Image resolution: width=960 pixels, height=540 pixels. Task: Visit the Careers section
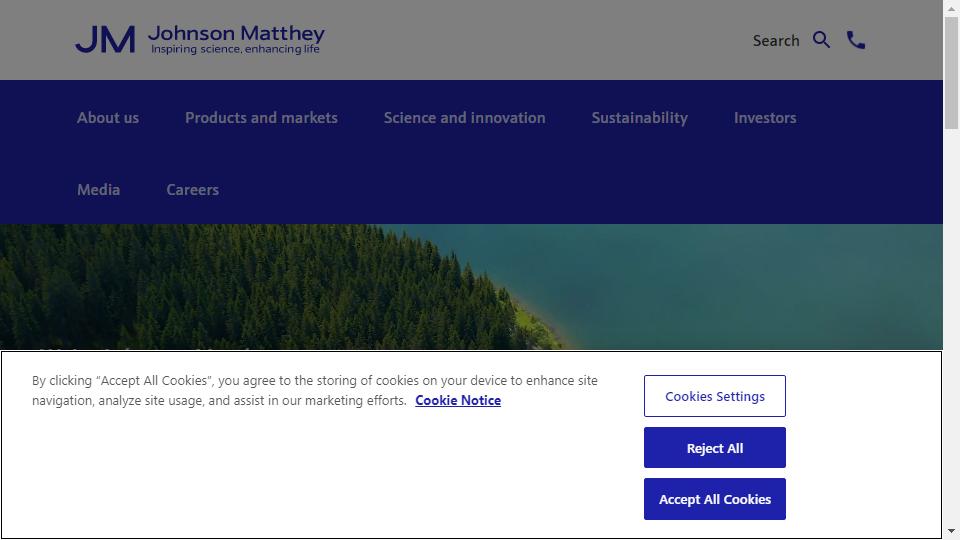click(x=192, y=190)
